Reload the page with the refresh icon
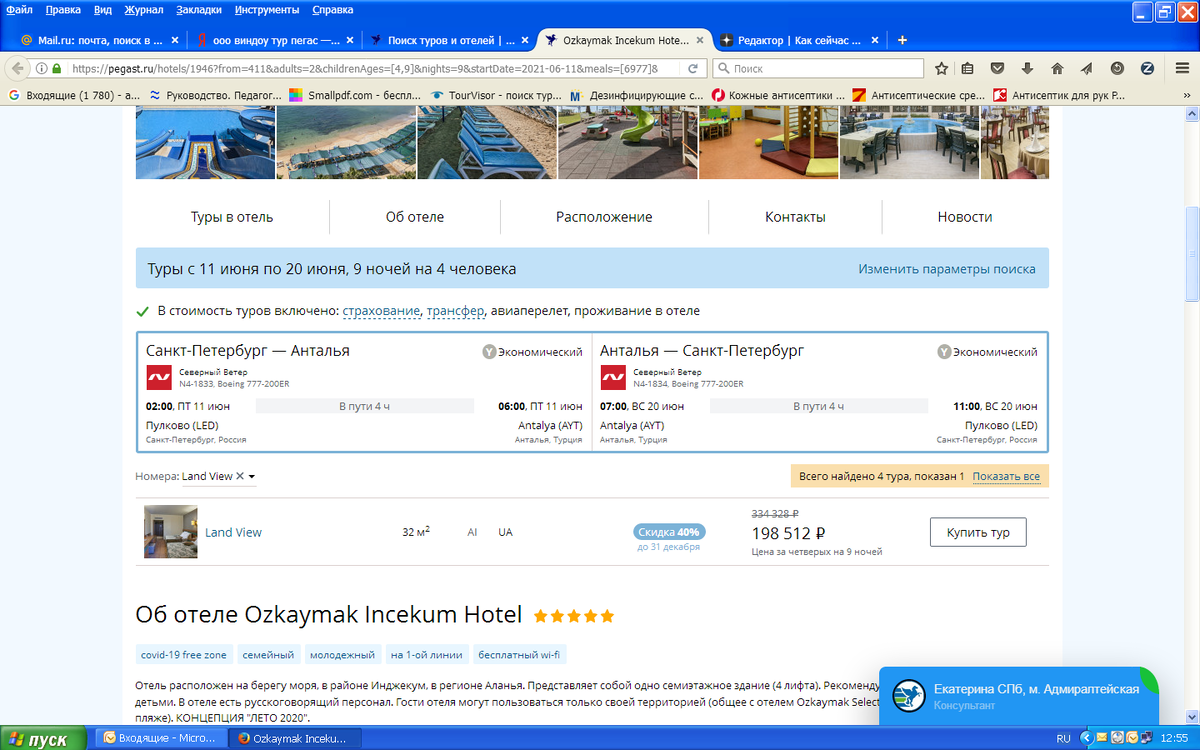The height and width of the screenshot is (750, 1200). (x=692, y=69)
